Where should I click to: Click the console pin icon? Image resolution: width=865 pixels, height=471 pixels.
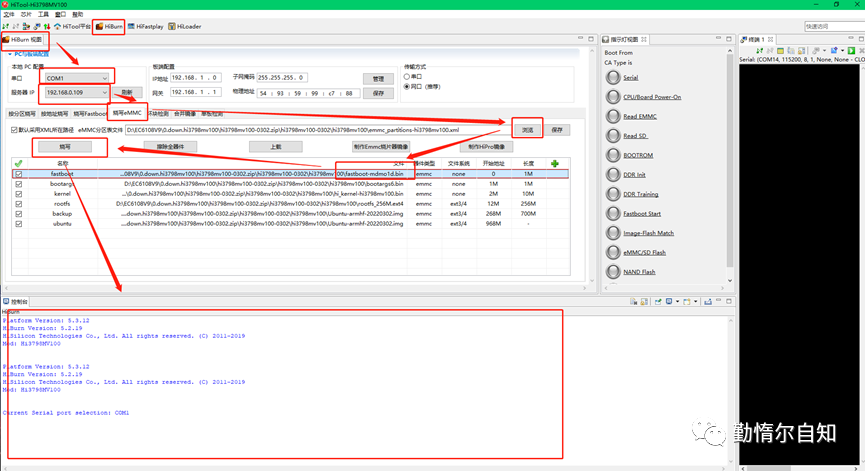pyautogui.click(x=658, y=302)
